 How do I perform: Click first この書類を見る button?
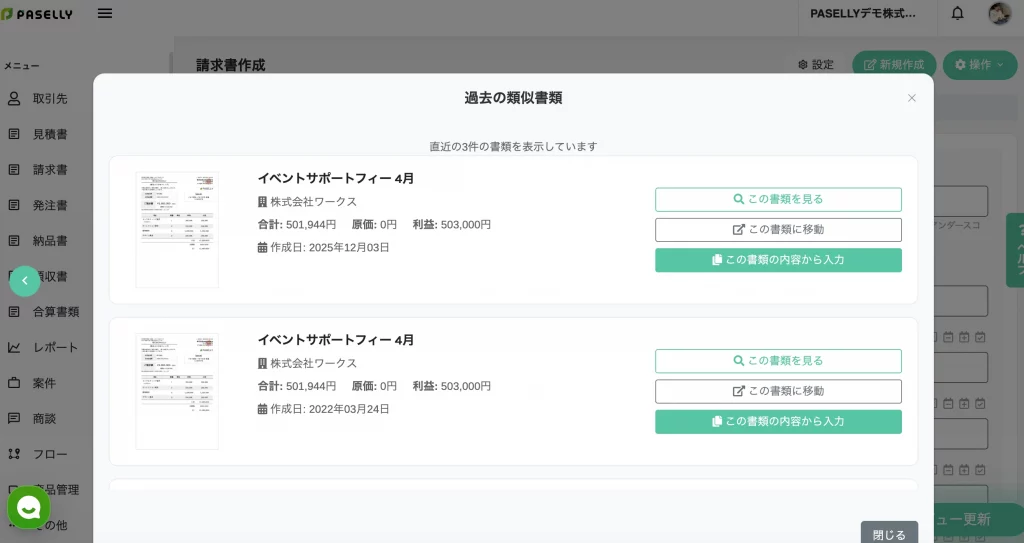[x=778, y=199]
